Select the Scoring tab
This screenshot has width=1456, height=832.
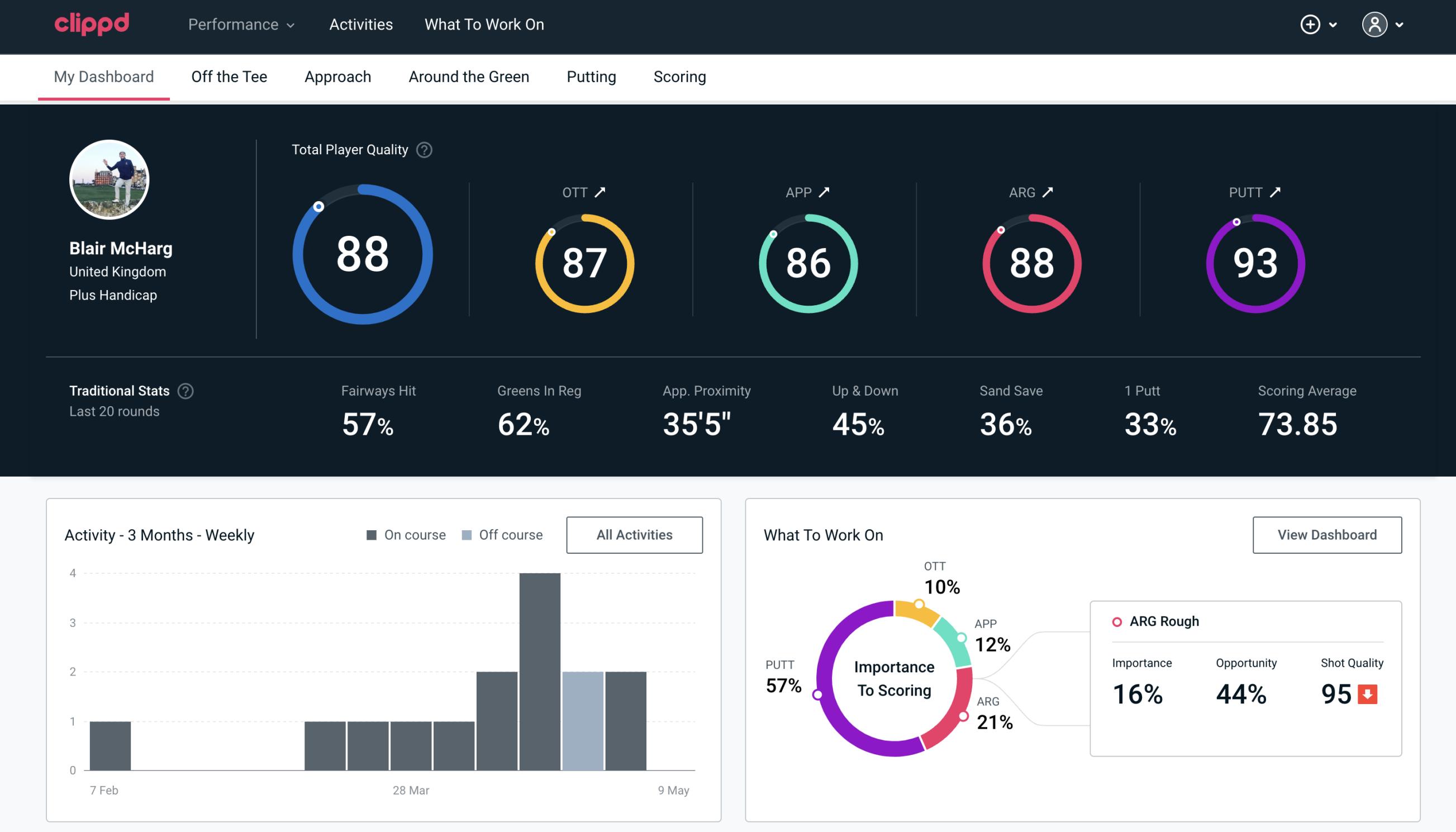(x=680, y=76)
